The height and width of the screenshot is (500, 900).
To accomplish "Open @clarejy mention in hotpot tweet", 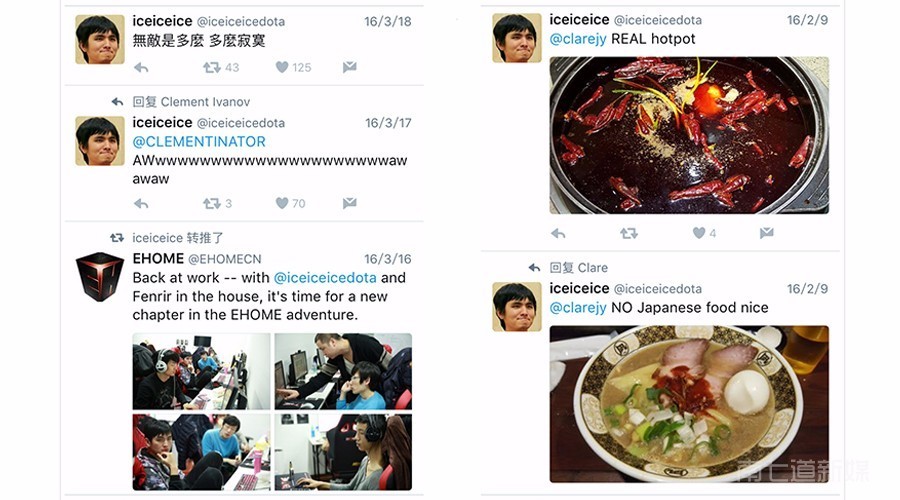I will pyautogui.click(x=578, y=39).
